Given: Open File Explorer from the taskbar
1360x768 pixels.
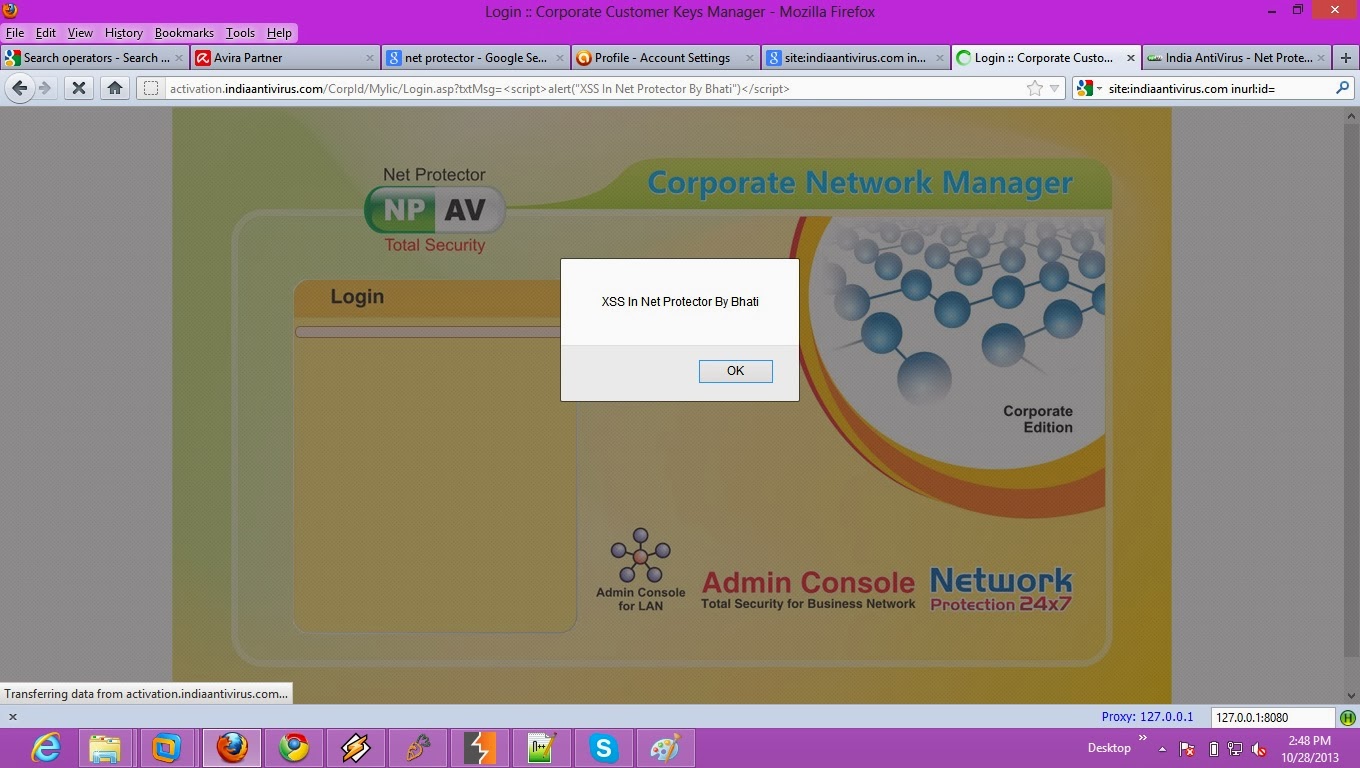Looking at the screenshot, I should click(x=105, y=748).
